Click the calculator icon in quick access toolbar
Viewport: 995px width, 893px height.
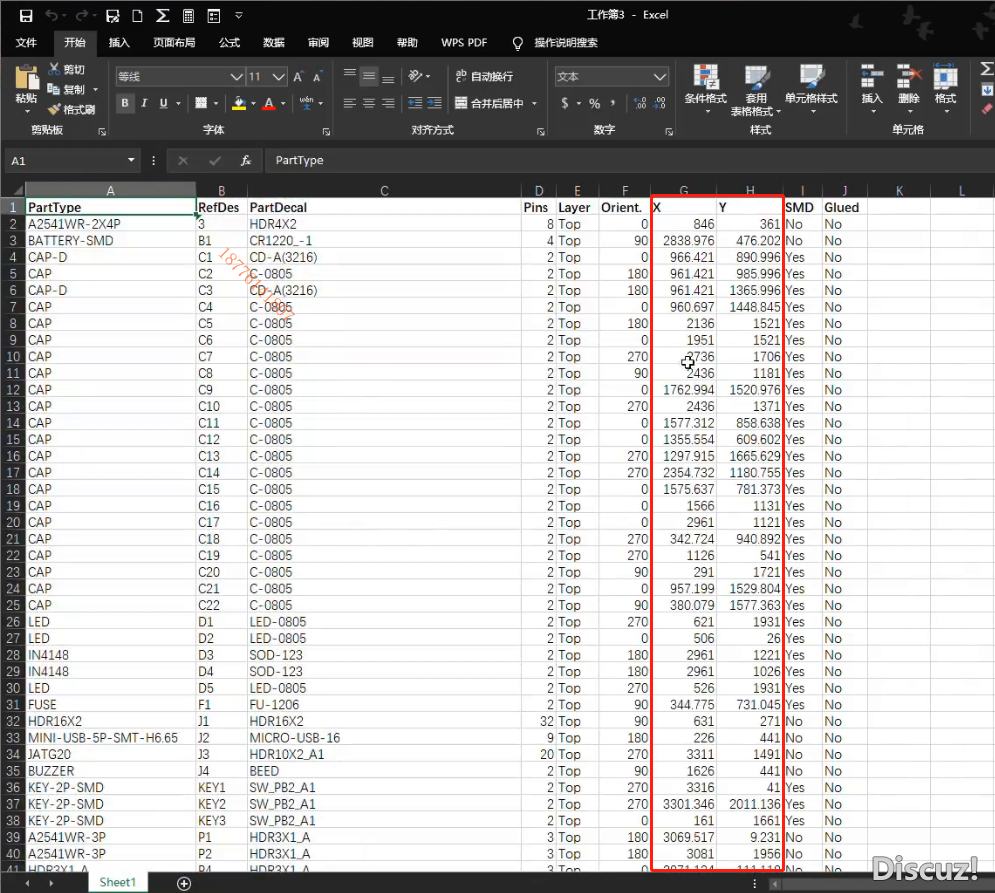point(188,16)
